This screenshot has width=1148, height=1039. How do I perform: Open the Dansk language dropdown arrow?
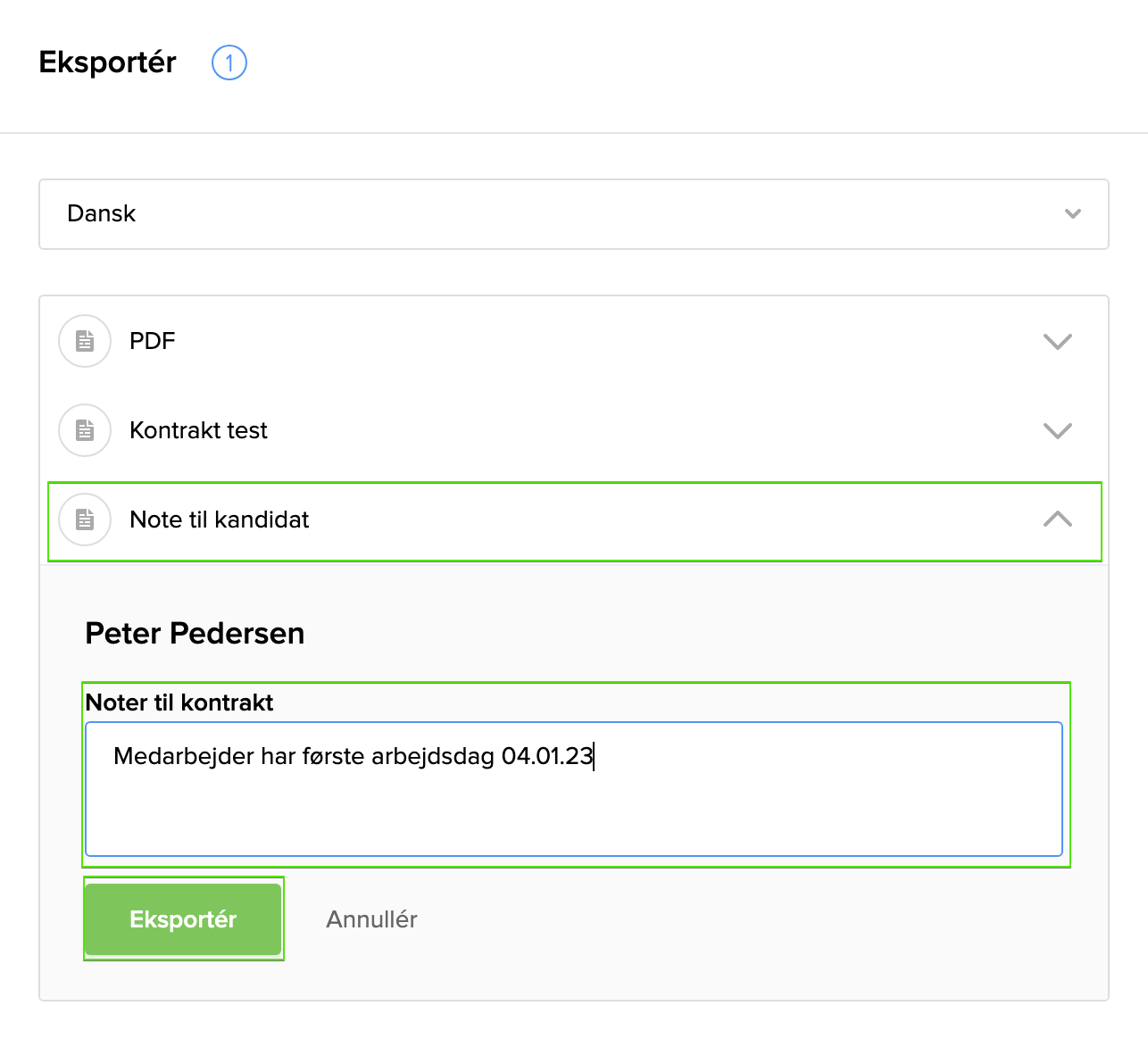(x=1073, y=214)
